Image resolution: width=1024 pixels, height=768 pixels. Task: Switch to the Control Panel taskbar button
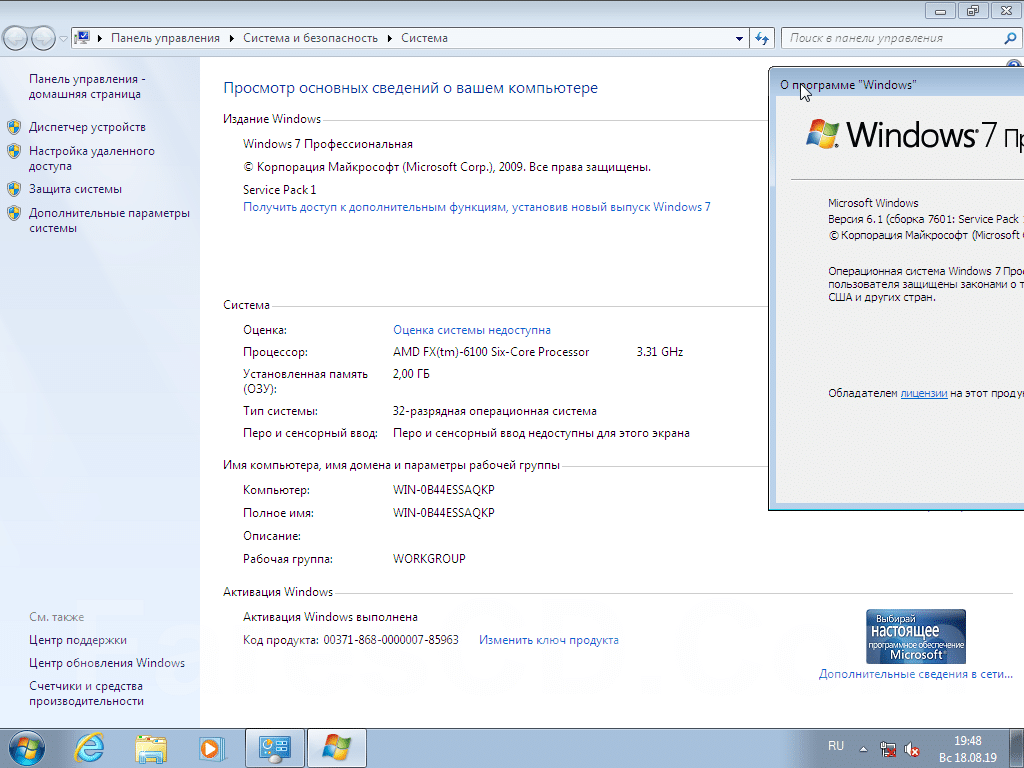pos(275,748)
